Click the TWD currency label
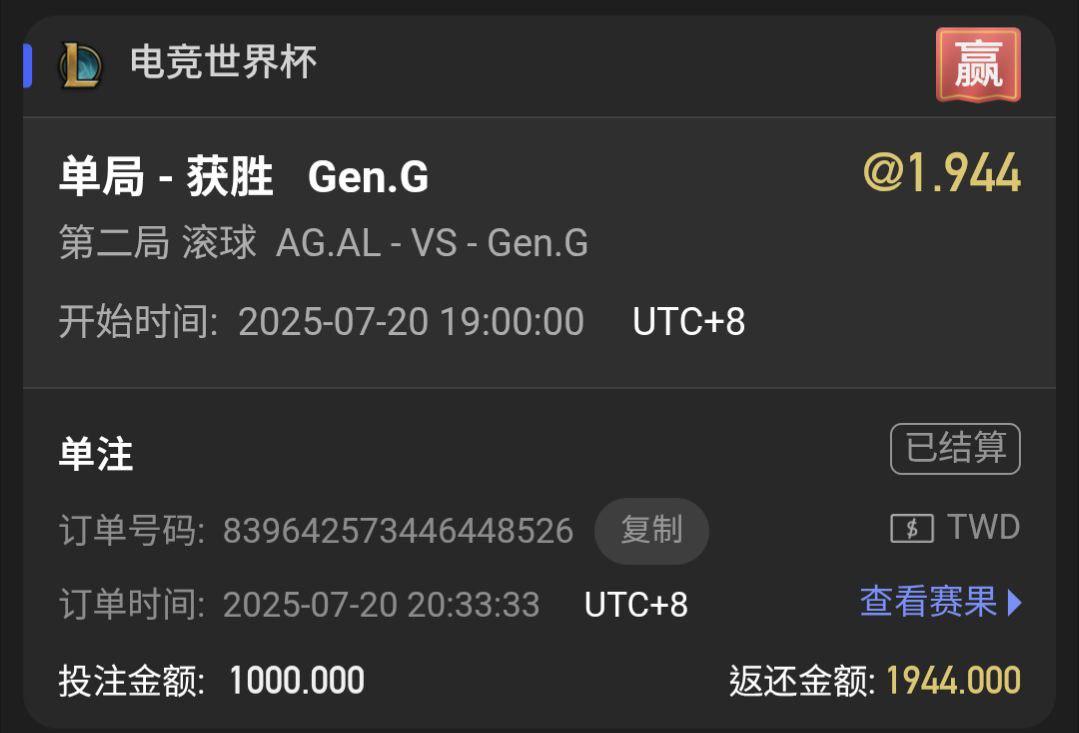1079x733 pixels. coord(983,527)
